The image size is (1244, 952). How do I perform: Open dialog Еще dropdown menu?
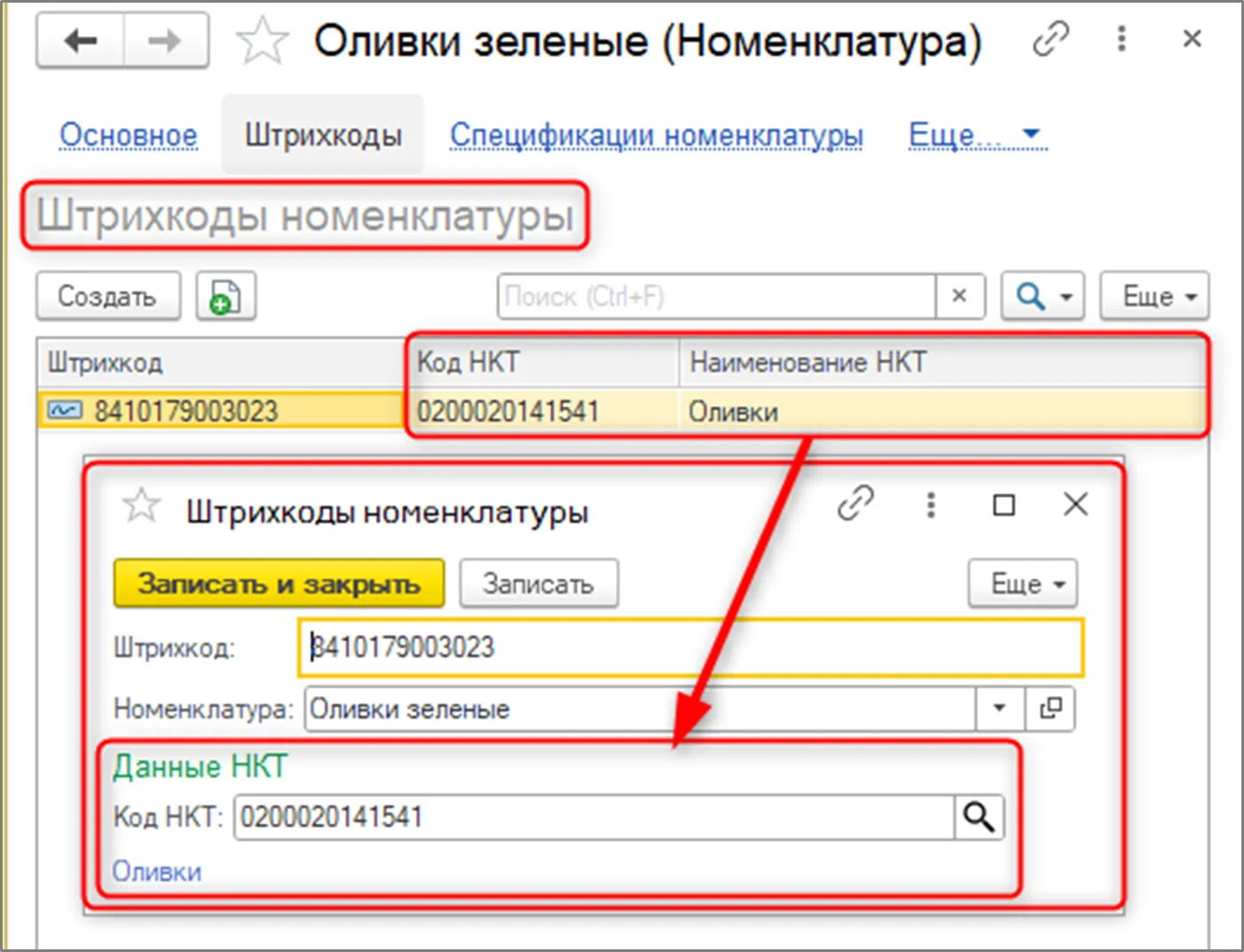(1022, 583)
